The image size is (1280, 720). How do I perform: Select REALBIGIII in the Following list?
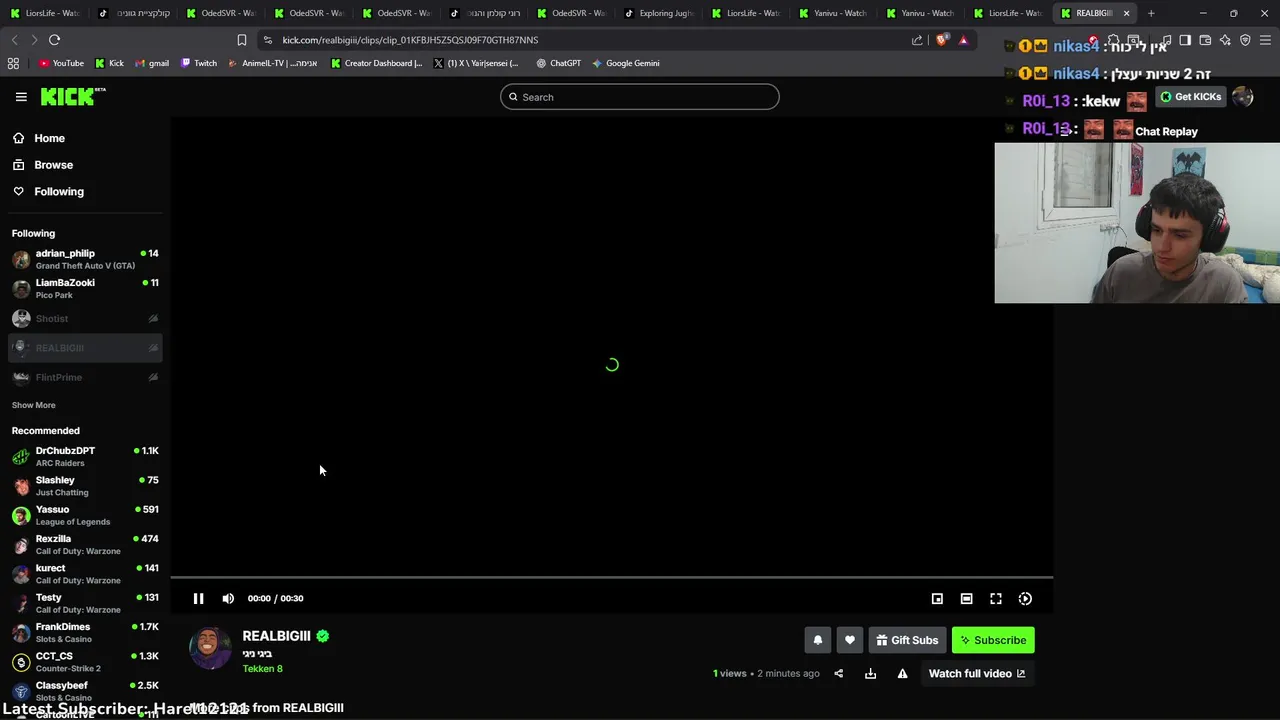[86, 348]
